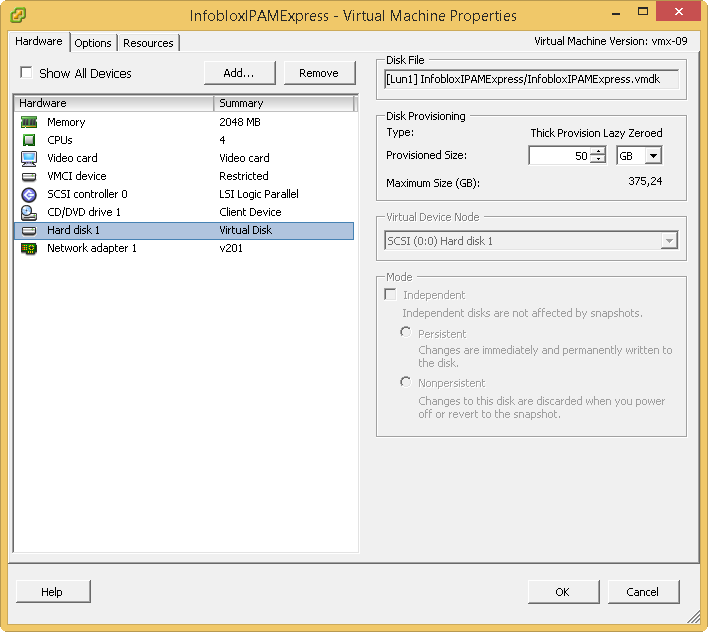Switch to the Options tab
Viewport: 708px width, 632px height.
[x=93, y=43]
